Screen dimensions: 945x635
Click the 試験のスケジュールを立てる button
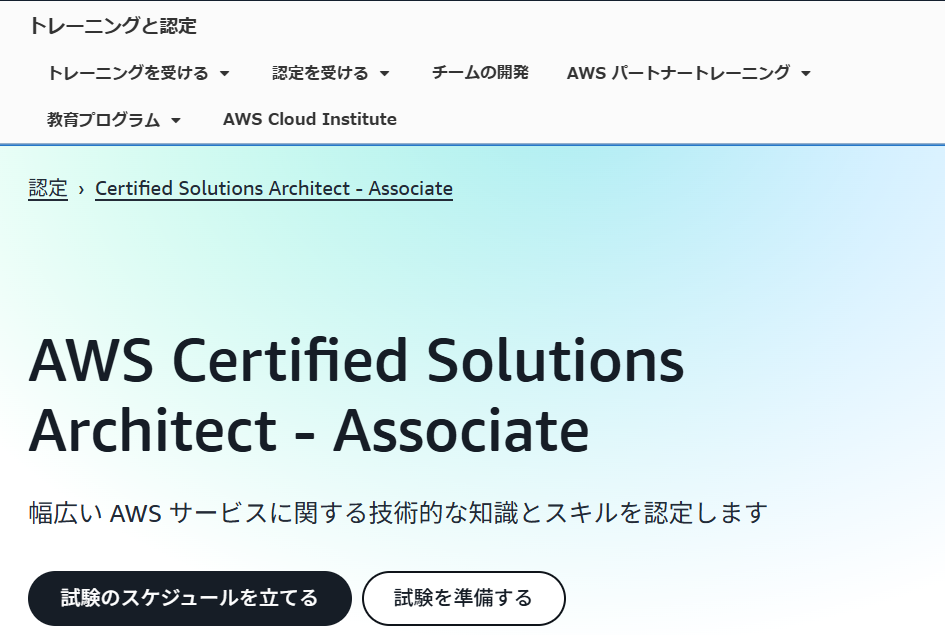[190, 598]
